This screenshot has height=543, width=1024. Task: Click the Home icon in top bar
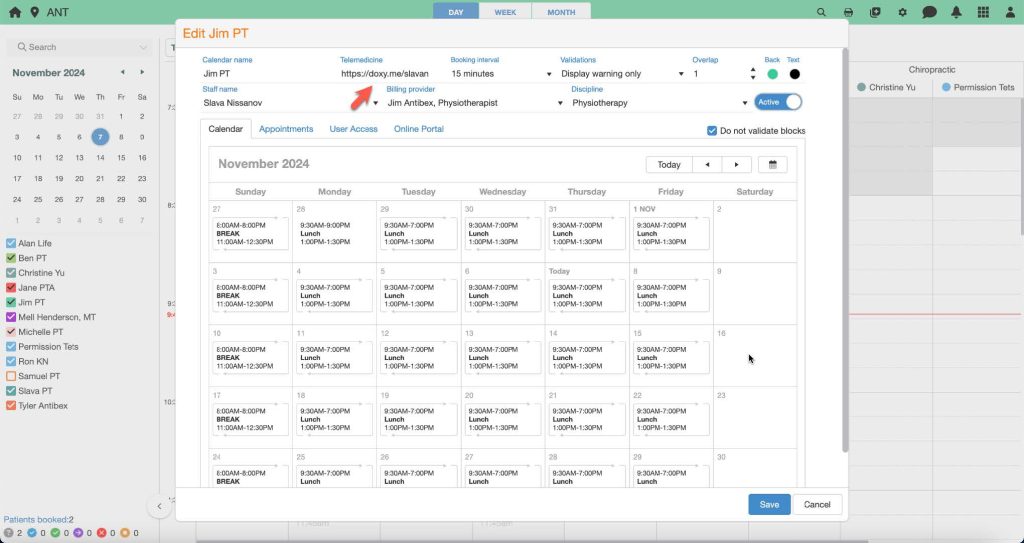(14, 12)
